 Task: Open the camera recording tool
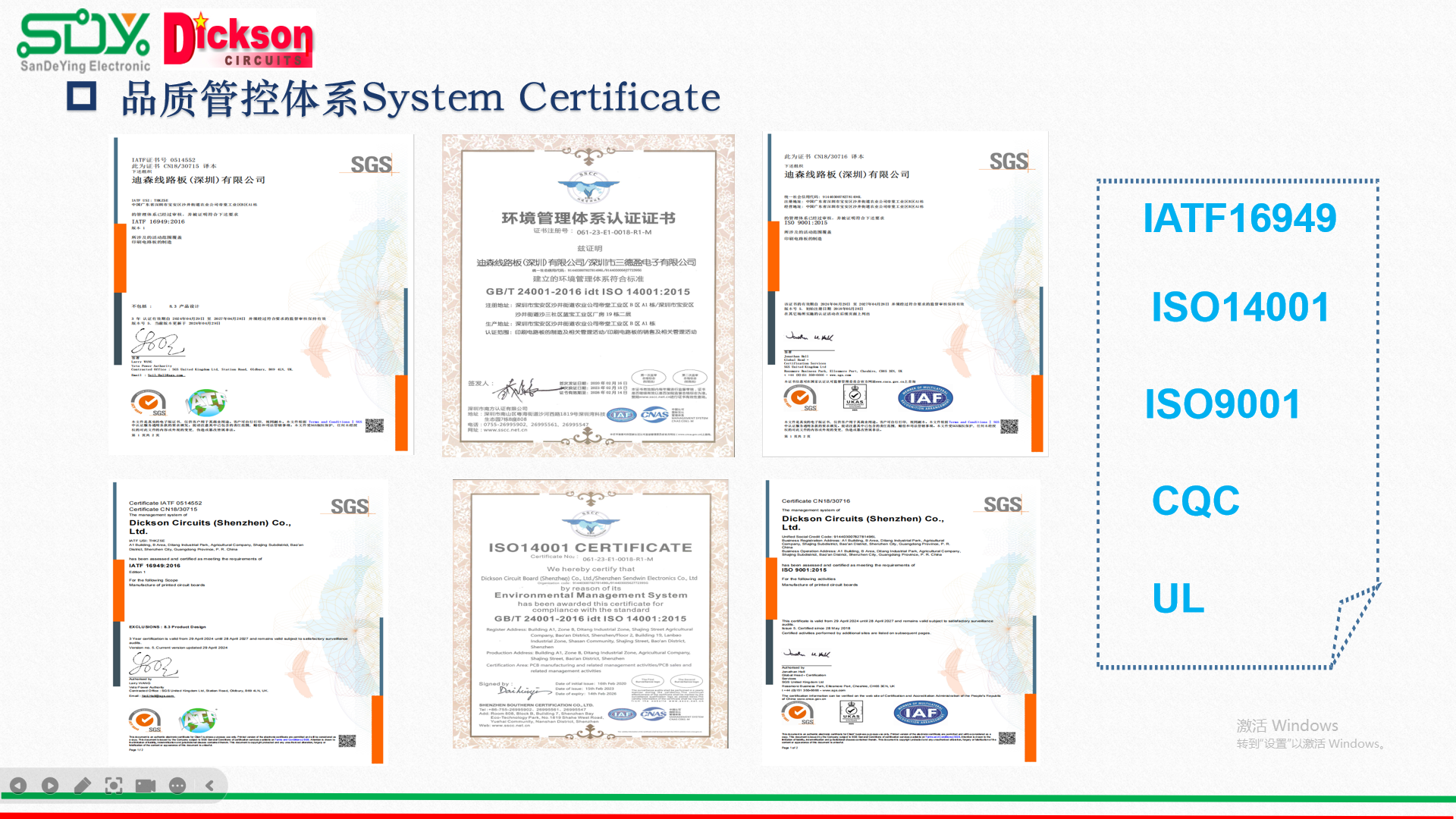146,786
